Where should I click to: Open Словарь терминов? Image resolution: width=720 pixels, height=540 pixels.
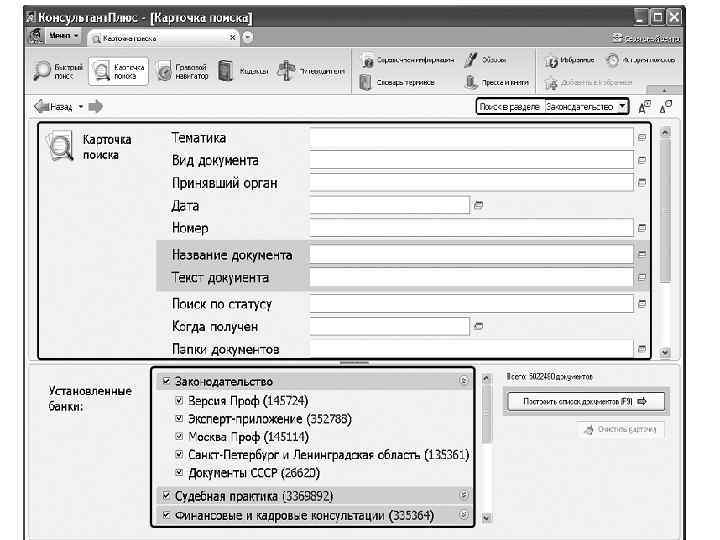tap(397, 83)
